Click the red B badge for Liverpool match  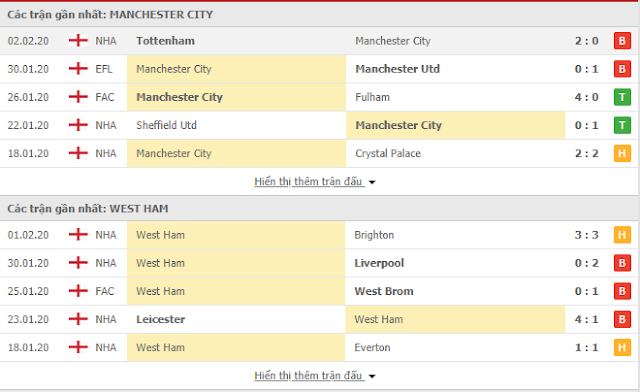tap(622, 263)
